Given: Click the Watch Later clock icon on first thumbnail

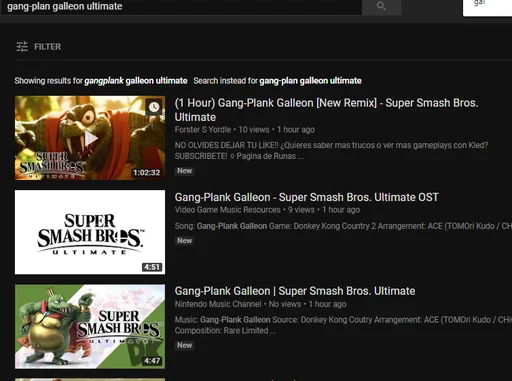Looking at the screenshot, I should [x=154, y=107].
